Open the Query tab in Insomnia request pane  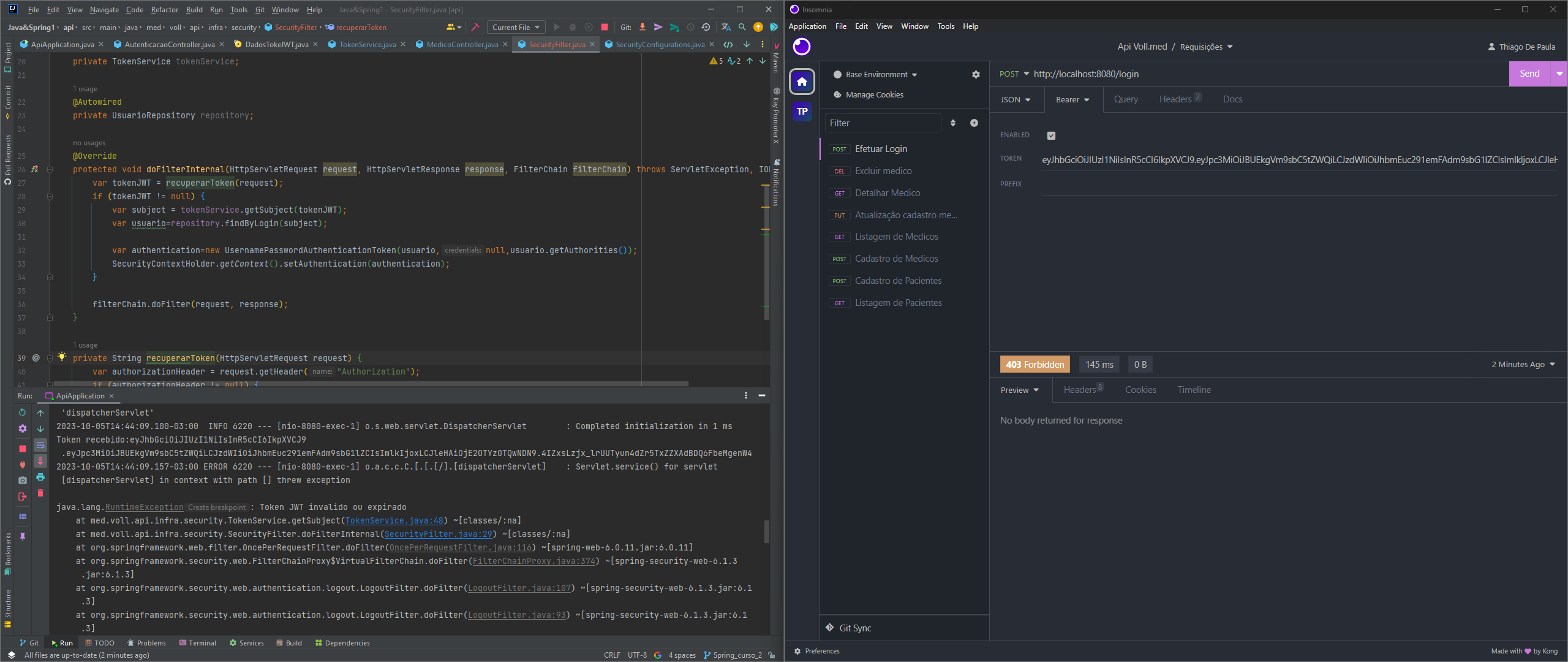pos(1126,99)
